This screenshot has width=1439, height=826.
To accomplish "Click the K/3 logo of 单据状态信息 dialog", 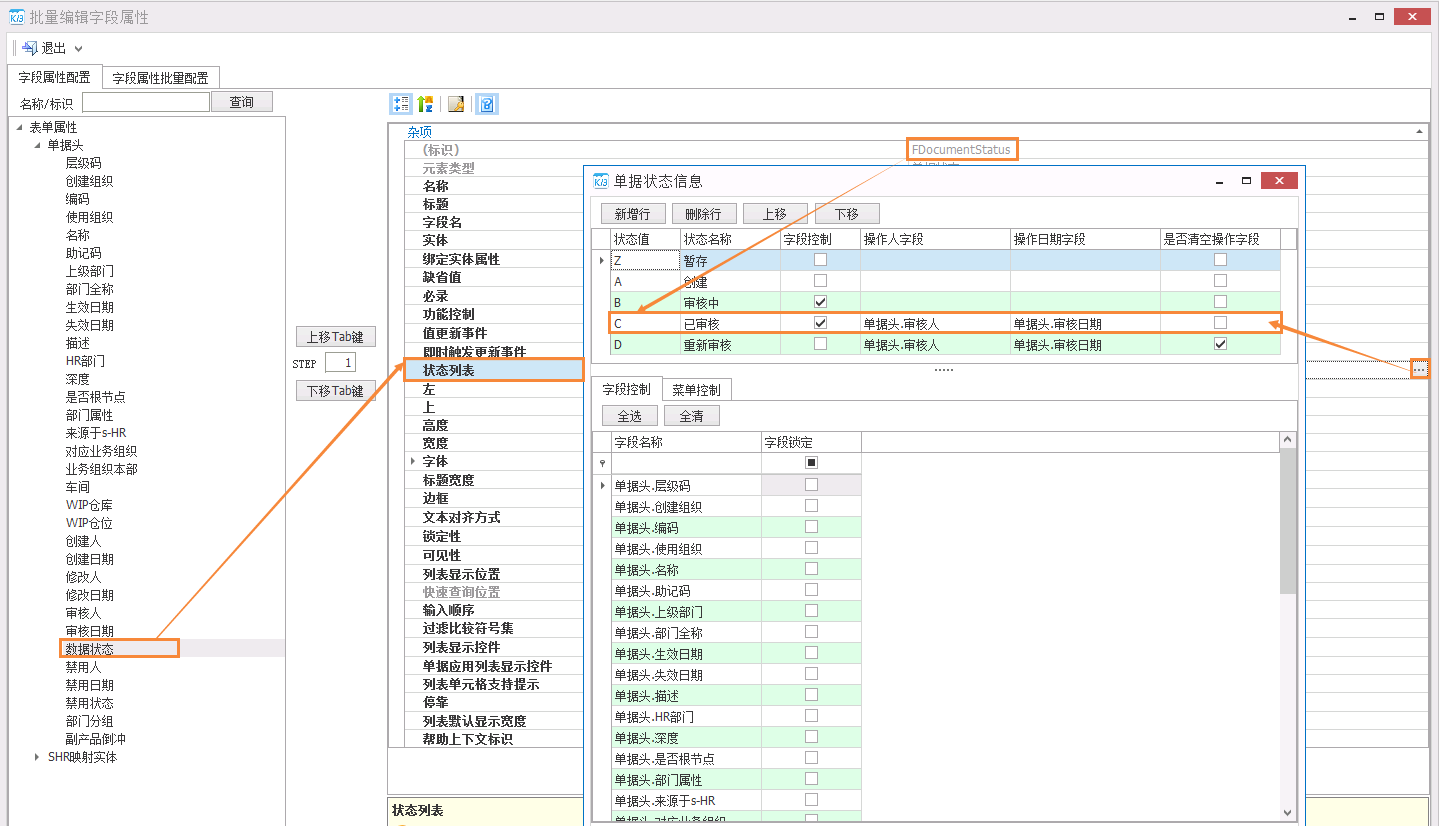I will click(601, 181).
